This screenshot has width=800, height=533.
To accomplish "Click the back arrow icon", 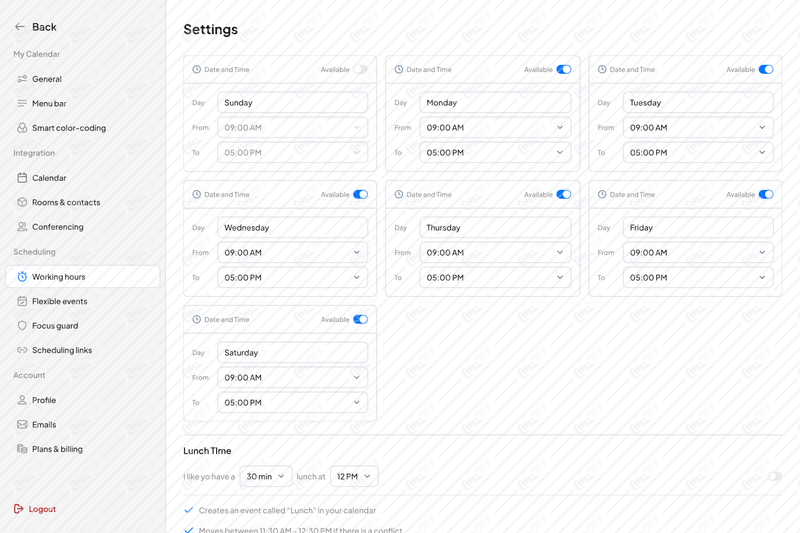I will (20, 27).
